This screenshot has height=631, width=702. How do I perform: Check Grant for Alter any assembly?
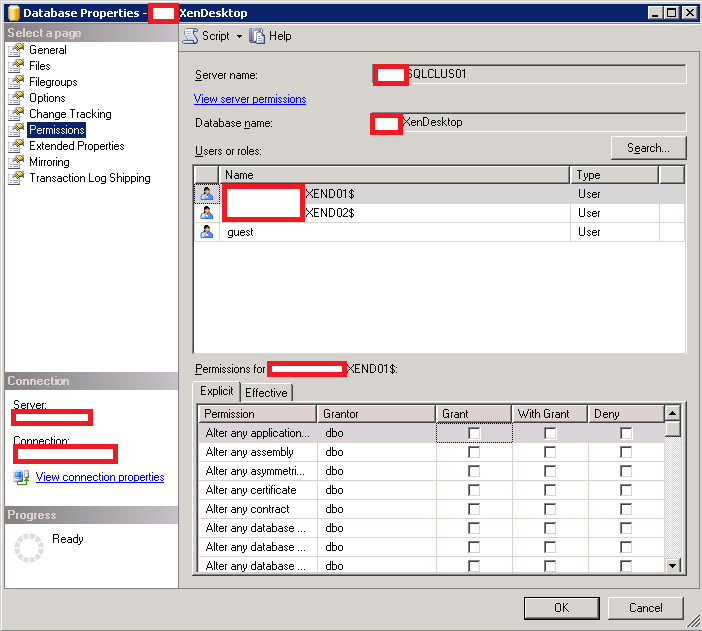tap(474, 452)
